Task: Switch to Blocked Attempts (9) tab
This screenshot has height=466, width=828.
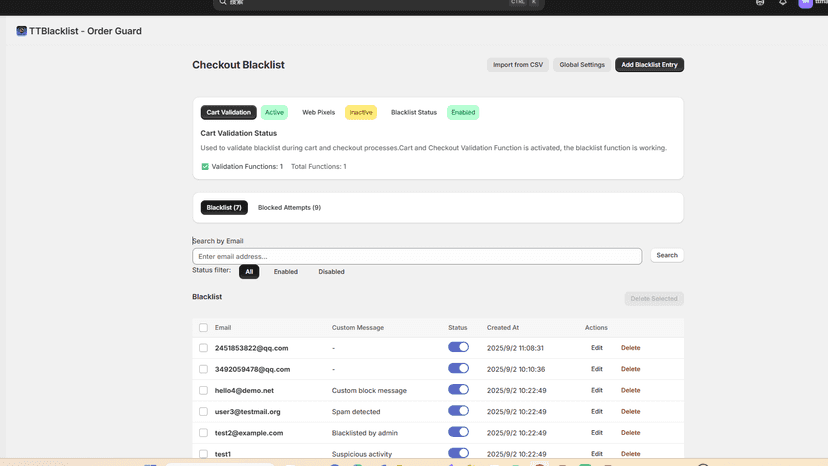Action: pos(289,208)
